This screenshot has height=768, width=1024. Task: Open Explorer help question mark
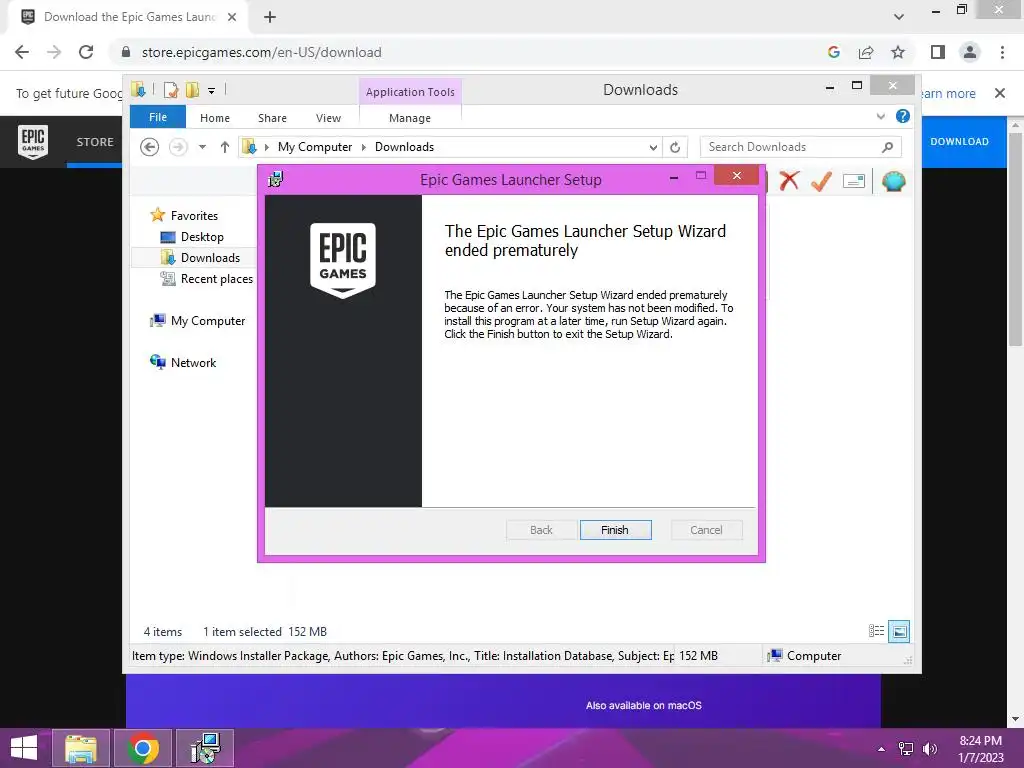[x=903, y=116]
